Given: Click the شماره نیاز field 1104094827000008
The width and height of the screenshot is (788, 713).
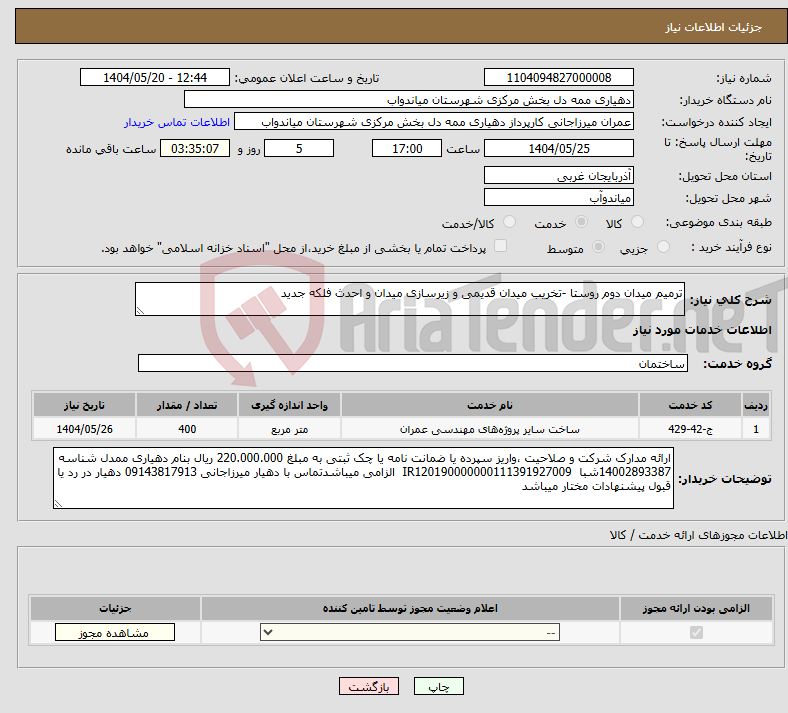Looking at the screenshot, I should 558,77.
